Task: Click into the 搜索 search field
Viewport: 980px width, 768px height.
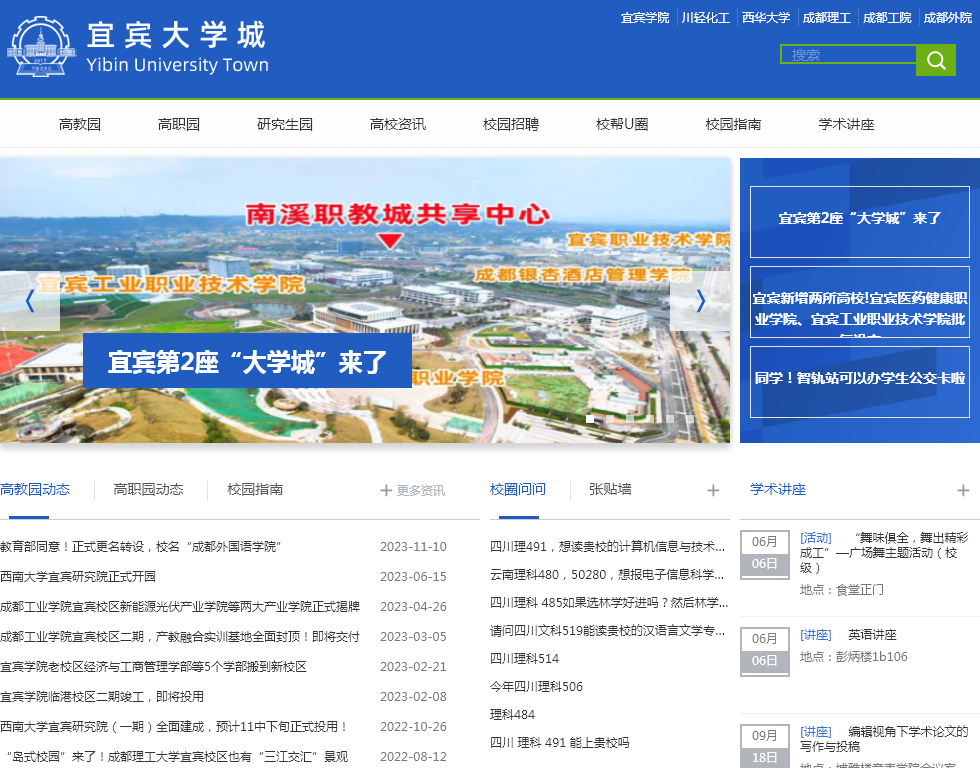Action: point(848,54)
